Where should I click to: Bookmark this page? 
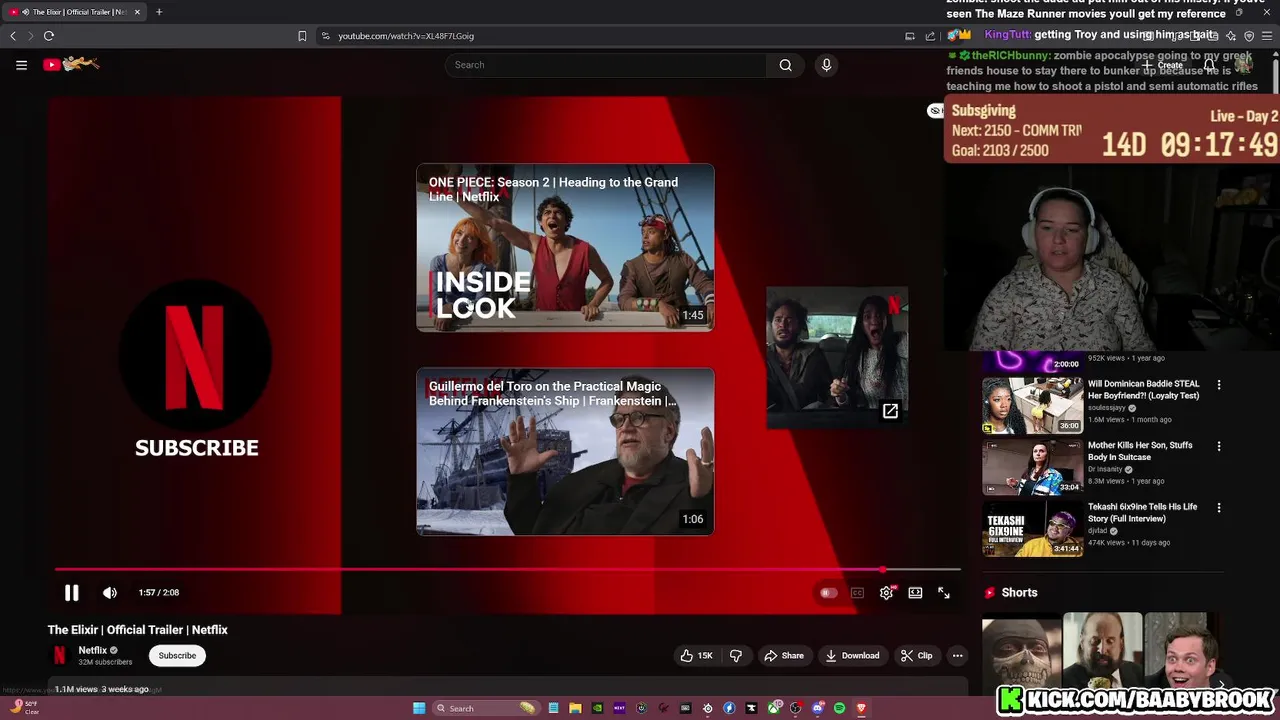pyautogui.click(x=302, y=36)
